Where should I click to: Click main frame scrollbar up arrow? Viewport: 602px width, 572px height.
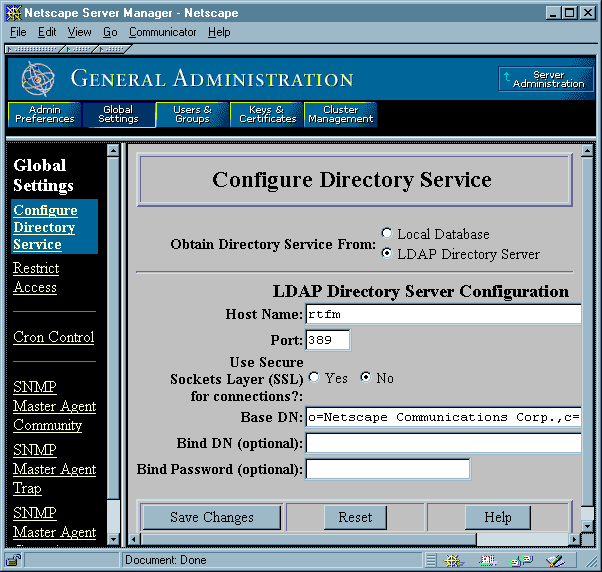(x=587, y=150)
